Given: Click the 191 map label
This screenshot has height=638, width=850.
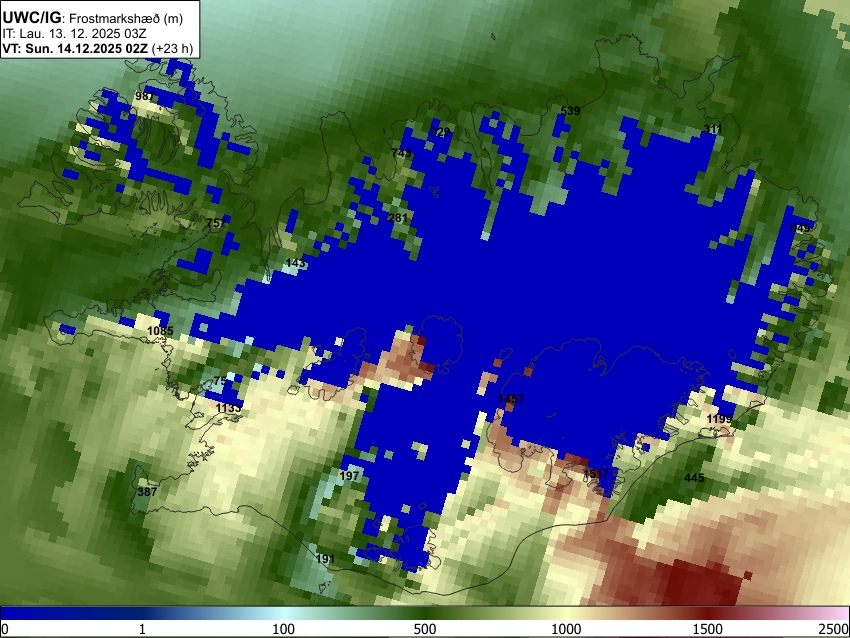Looking at the screenshot, I should 325,559.
